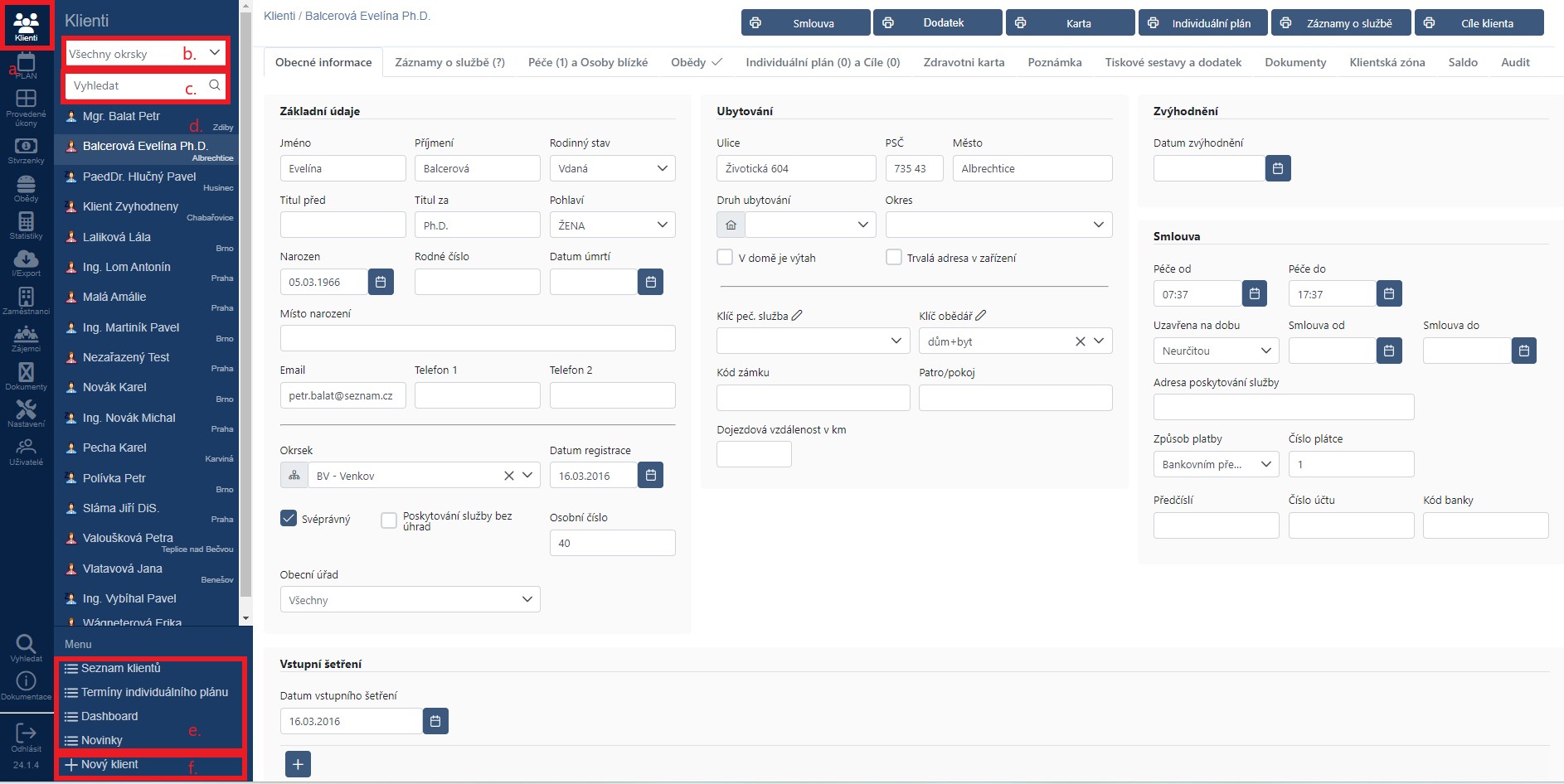
Task: Open calendar for Datum zvýhodnění
Action: pyautogui.click(x=1278, y=168)
